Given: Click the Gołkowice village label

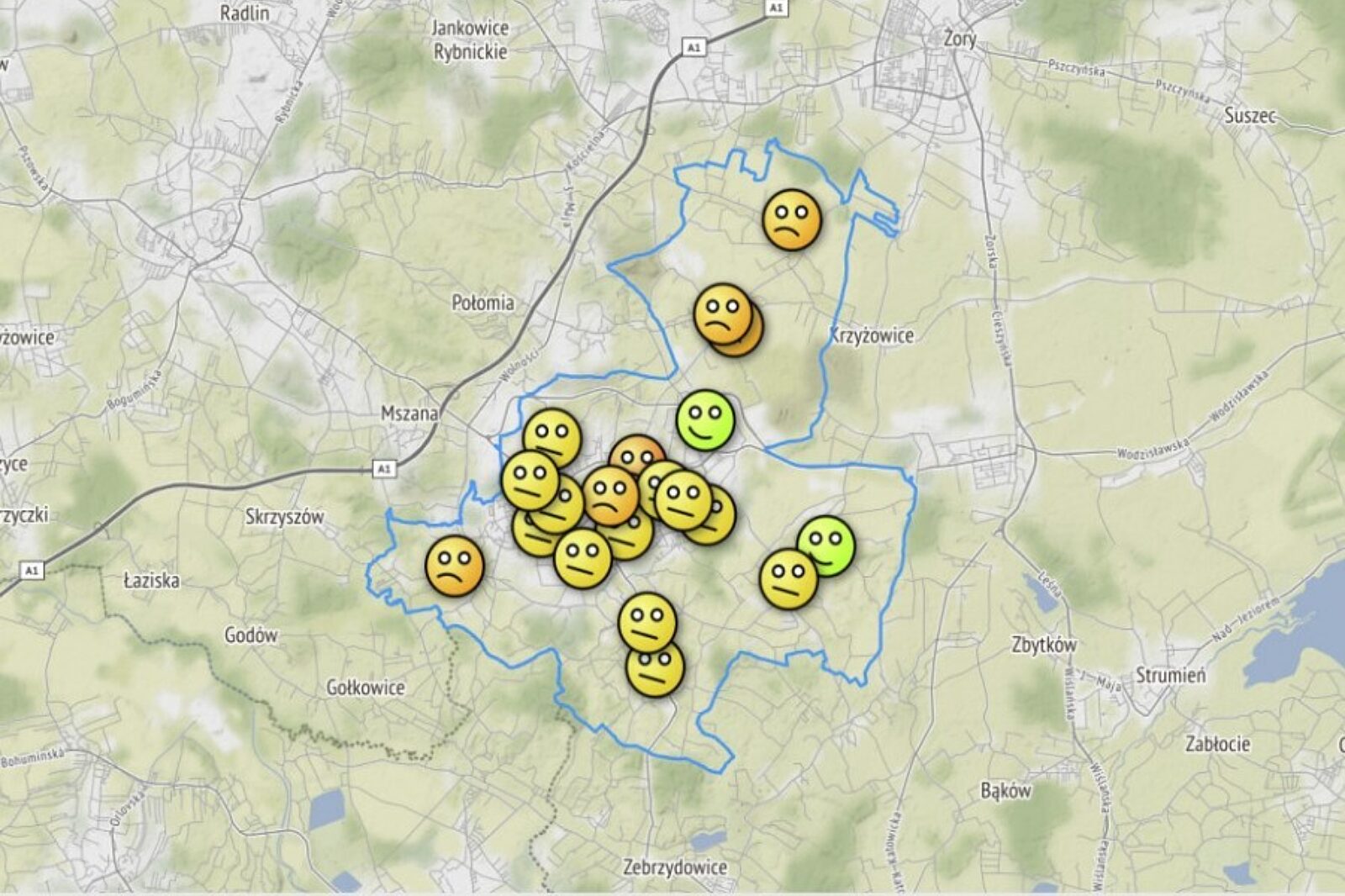Looking at the screenshot, I should [366, 688].
